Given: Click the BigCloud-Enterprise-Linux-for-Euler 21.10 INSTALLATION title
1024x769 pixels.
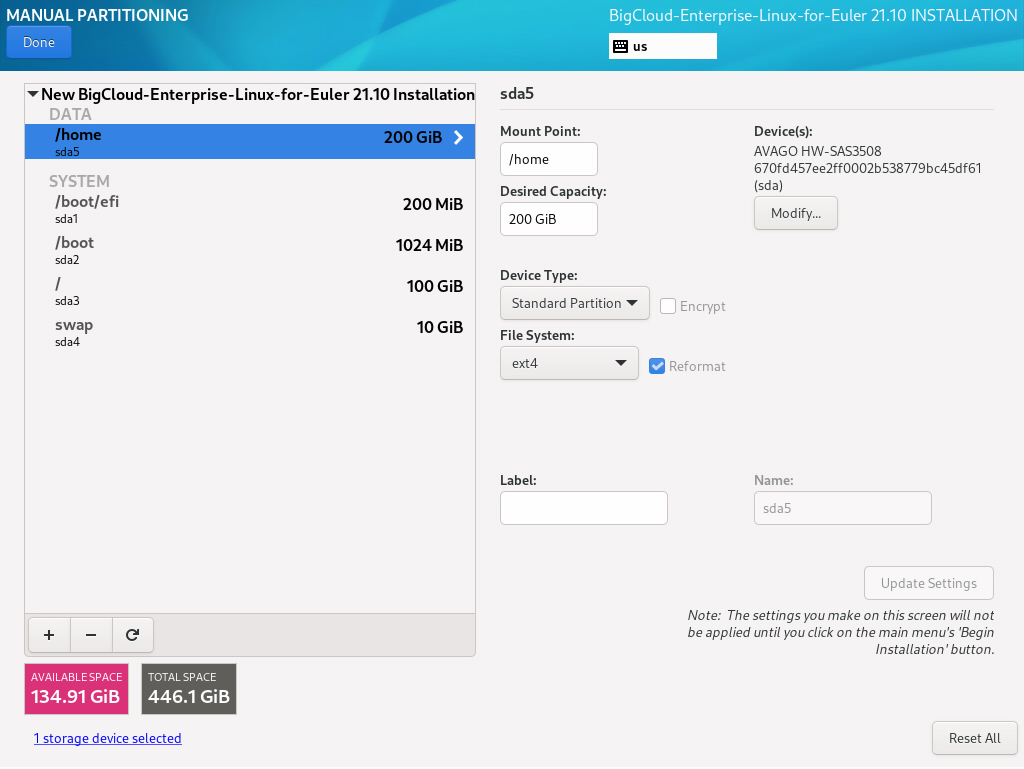Looking at the screenshot, I should 813,15.
